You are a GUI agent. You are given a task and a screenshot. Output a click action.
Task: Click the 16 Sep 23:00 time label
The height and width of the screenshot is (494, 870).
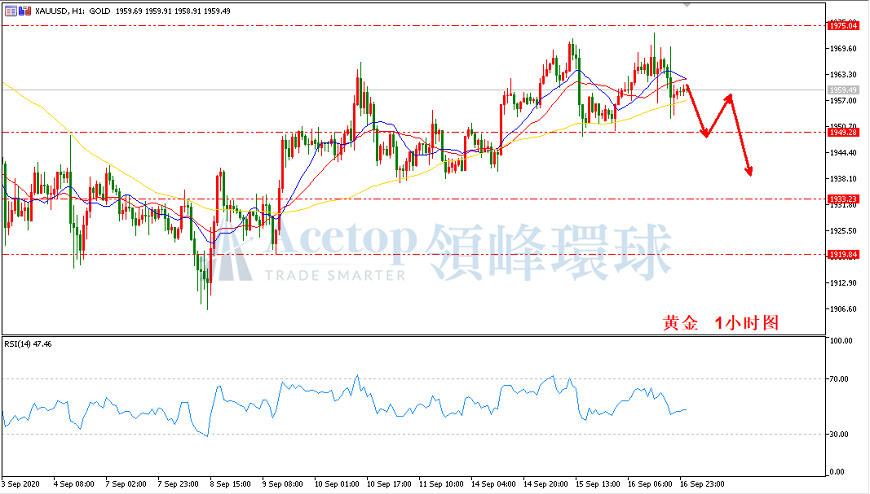coord(702,485)
